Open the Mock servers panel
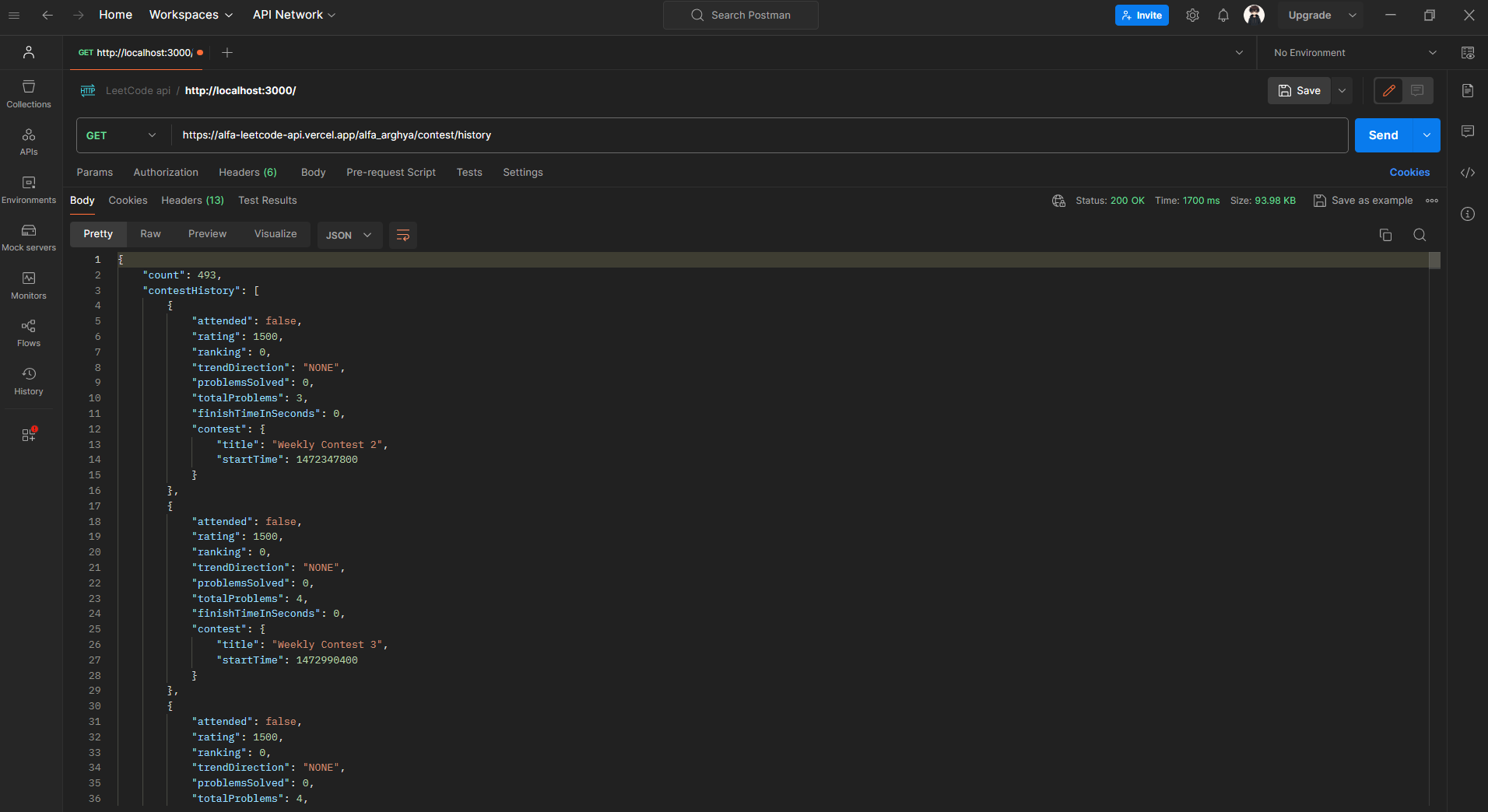Screen dimensions: 1488x812 tap(29, 237)
